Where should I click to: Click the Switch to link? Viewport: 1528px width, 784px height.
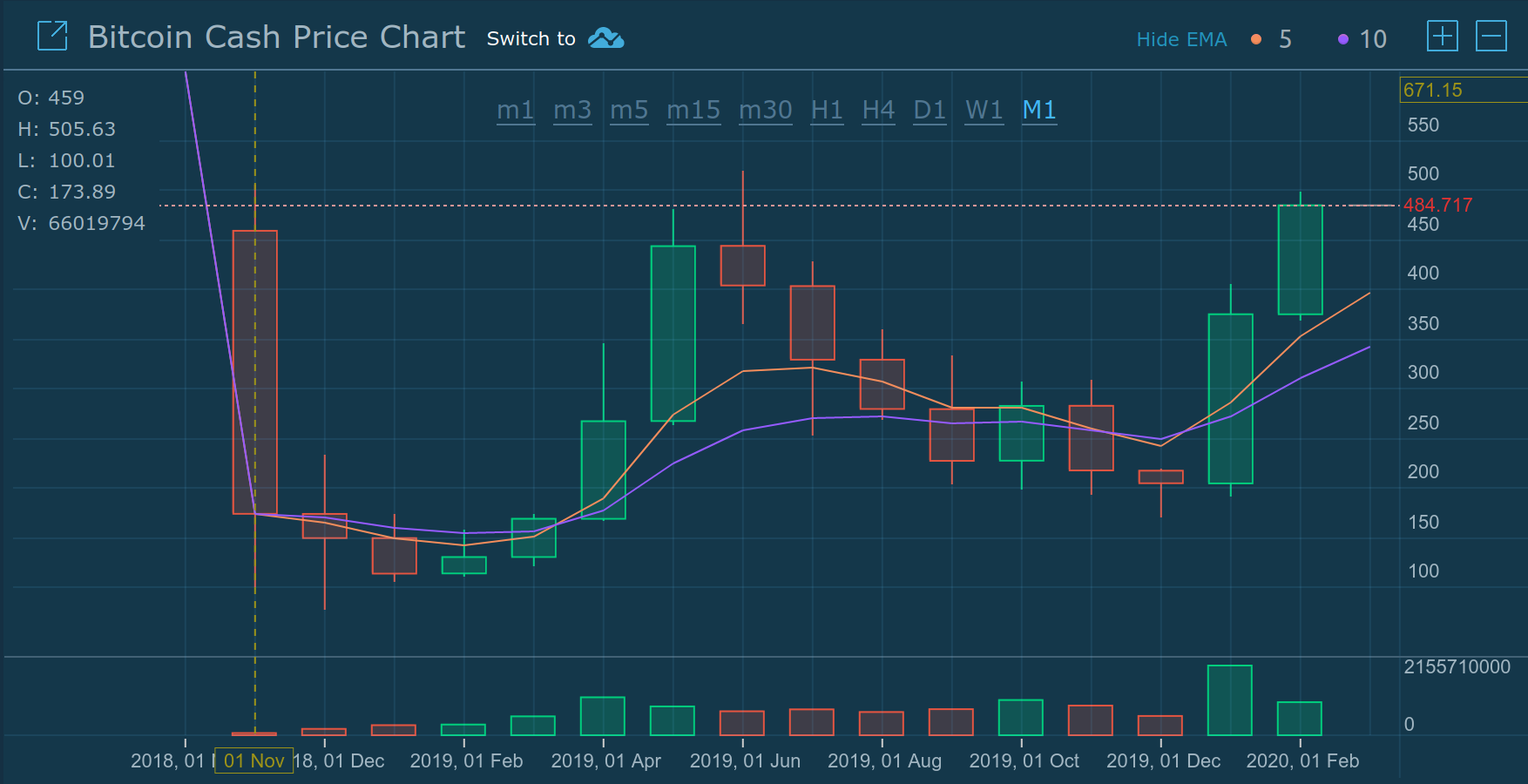531,38
